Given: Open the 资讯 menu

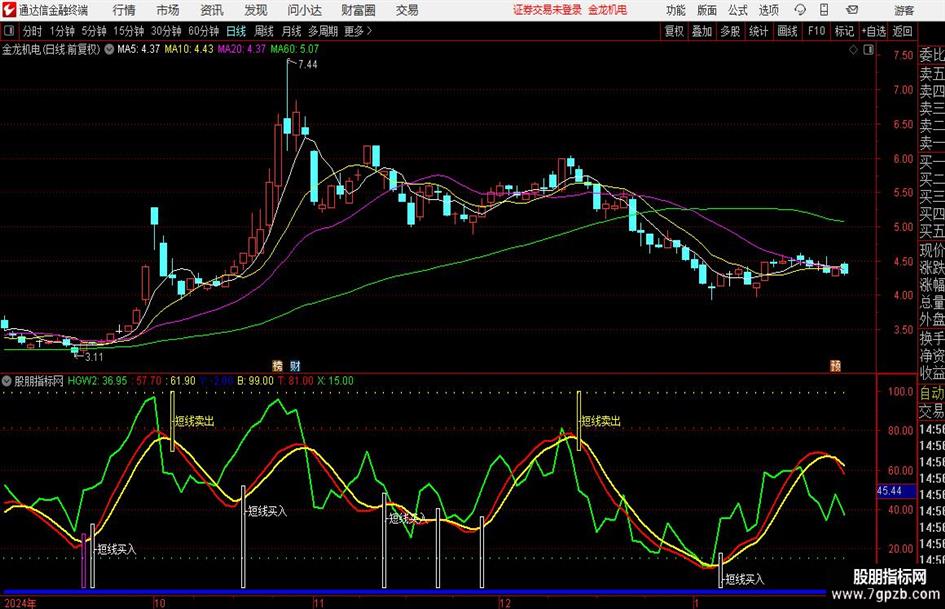Looking at the screenshot, I should point(212,10).
